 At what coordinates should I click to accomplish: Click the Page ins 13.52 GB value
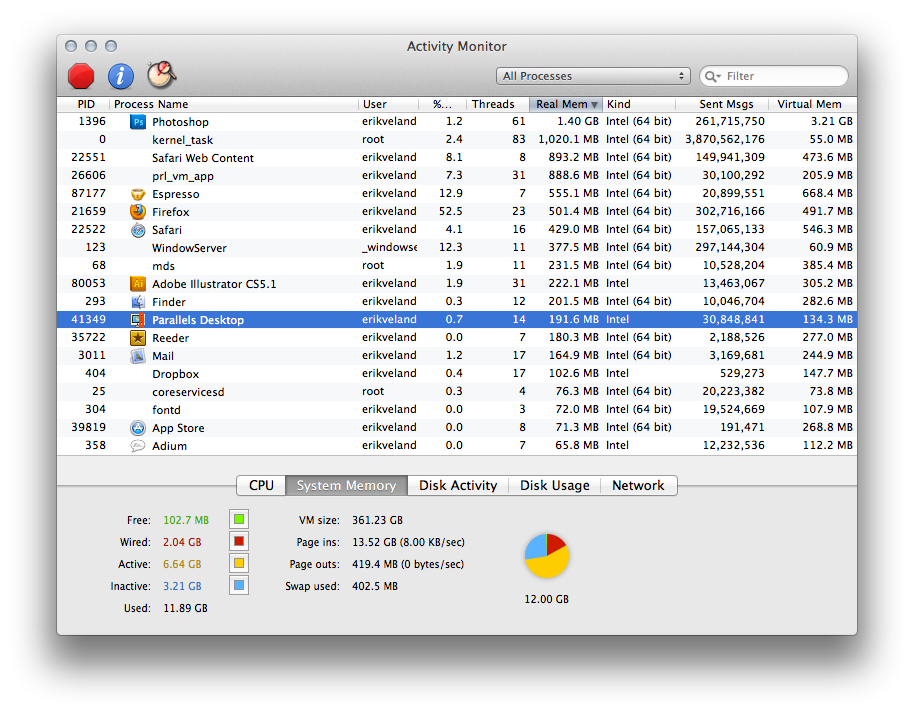click(x=408, y=542)
